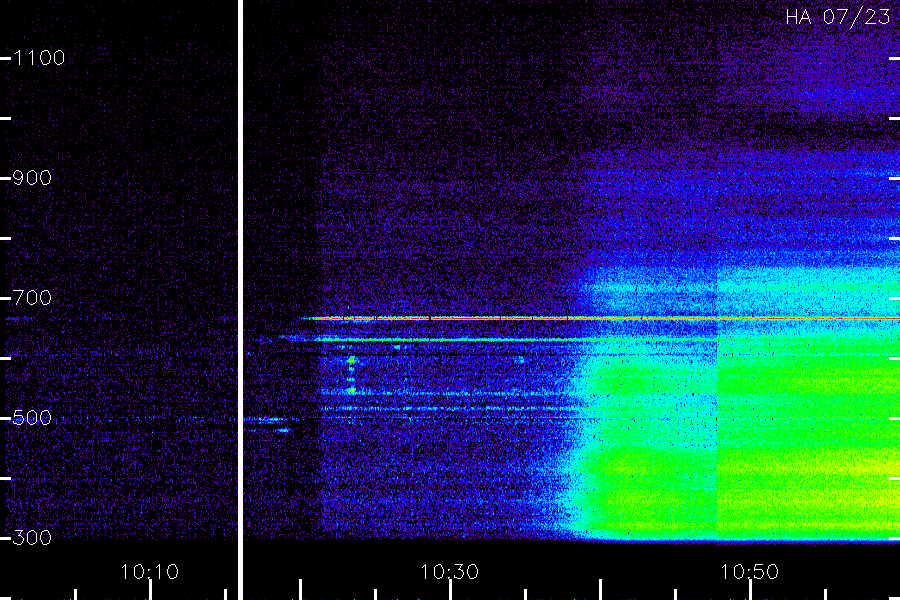
Task: Click the 10:30 time axis label
Action: click(449, 572)
